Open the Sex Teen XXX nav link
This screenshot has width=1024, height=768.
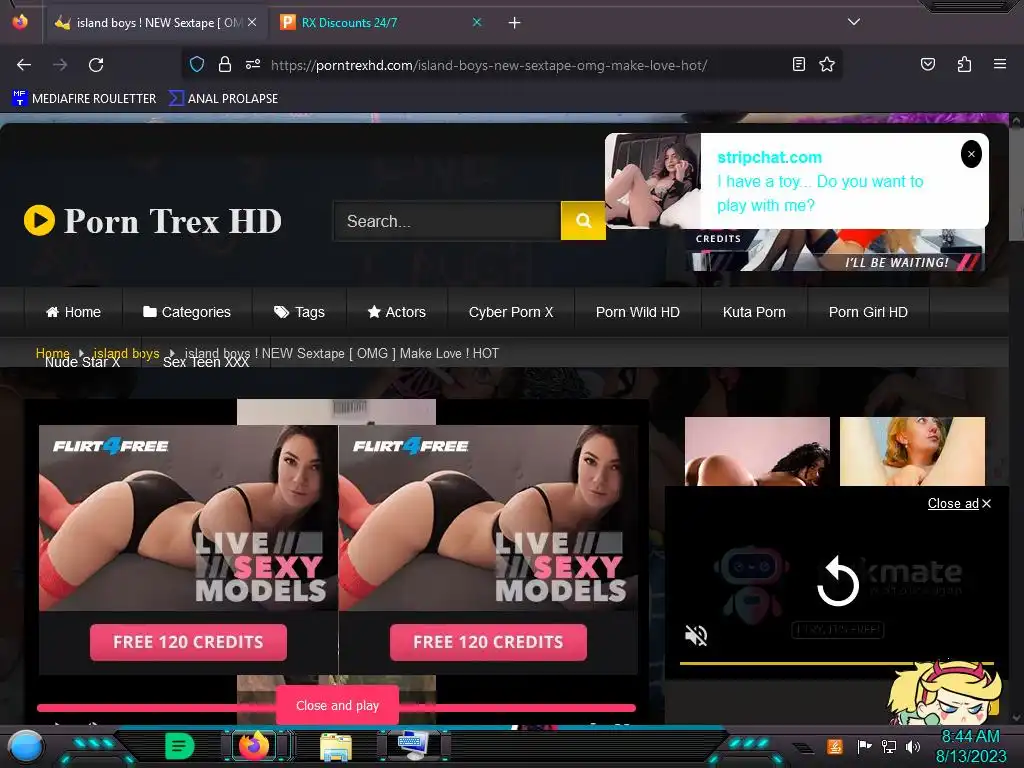point(206,362)
